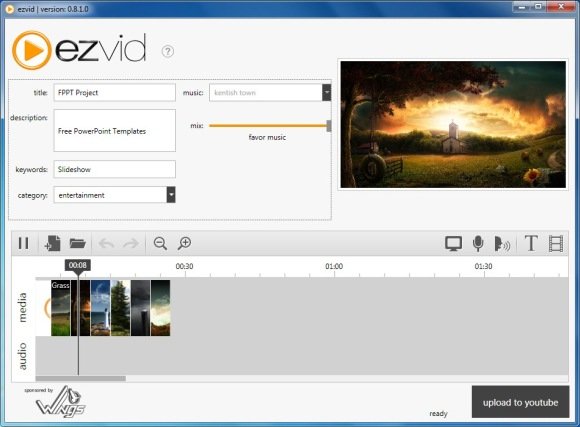The width and height of the screenshot is (580, 427).
Task: Close the ezvid window
Action: [561, 7]
